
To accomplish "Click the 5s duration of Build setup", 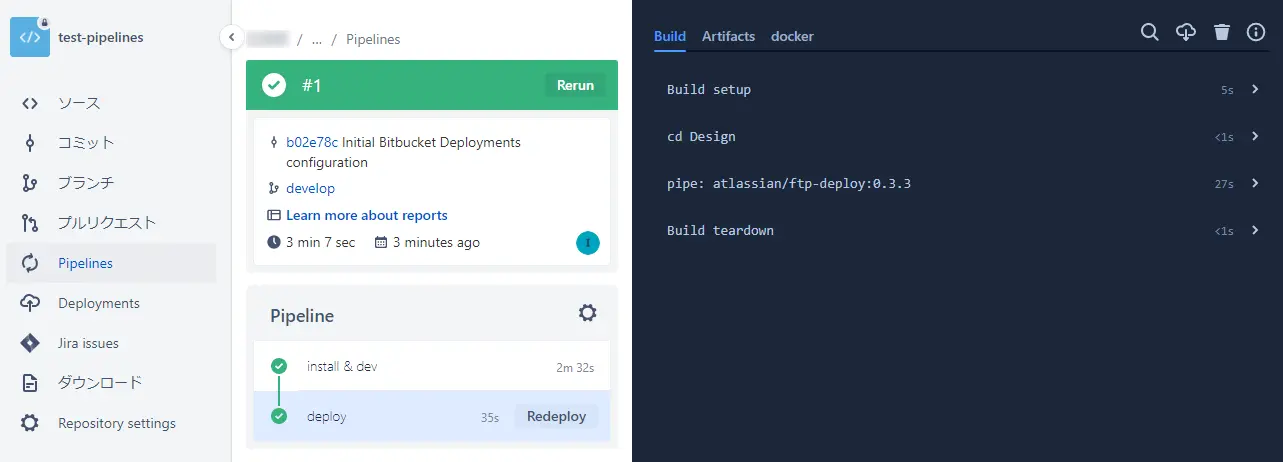I will coord(1227,90).
